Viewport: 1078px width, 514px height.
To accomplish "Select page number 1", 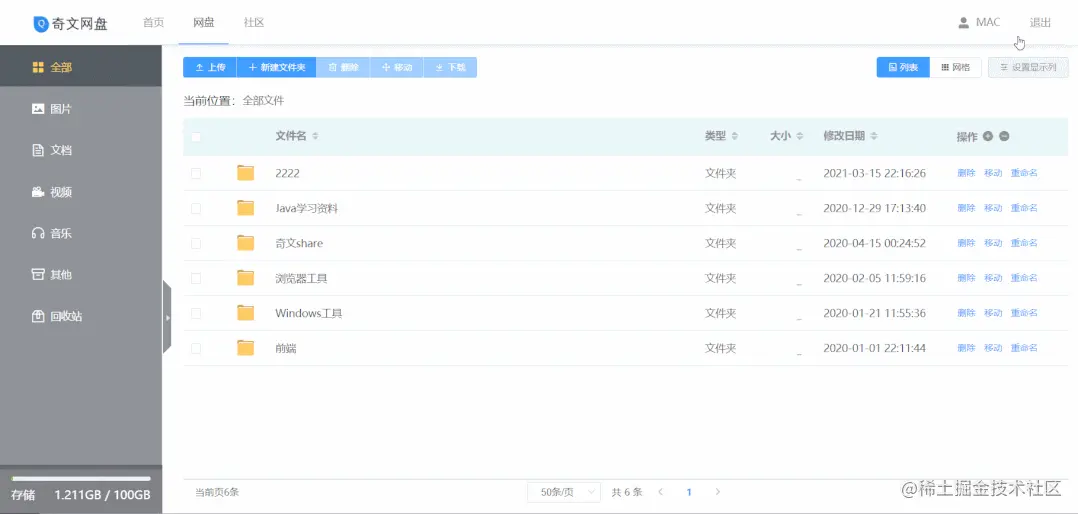I will point(689,492).
